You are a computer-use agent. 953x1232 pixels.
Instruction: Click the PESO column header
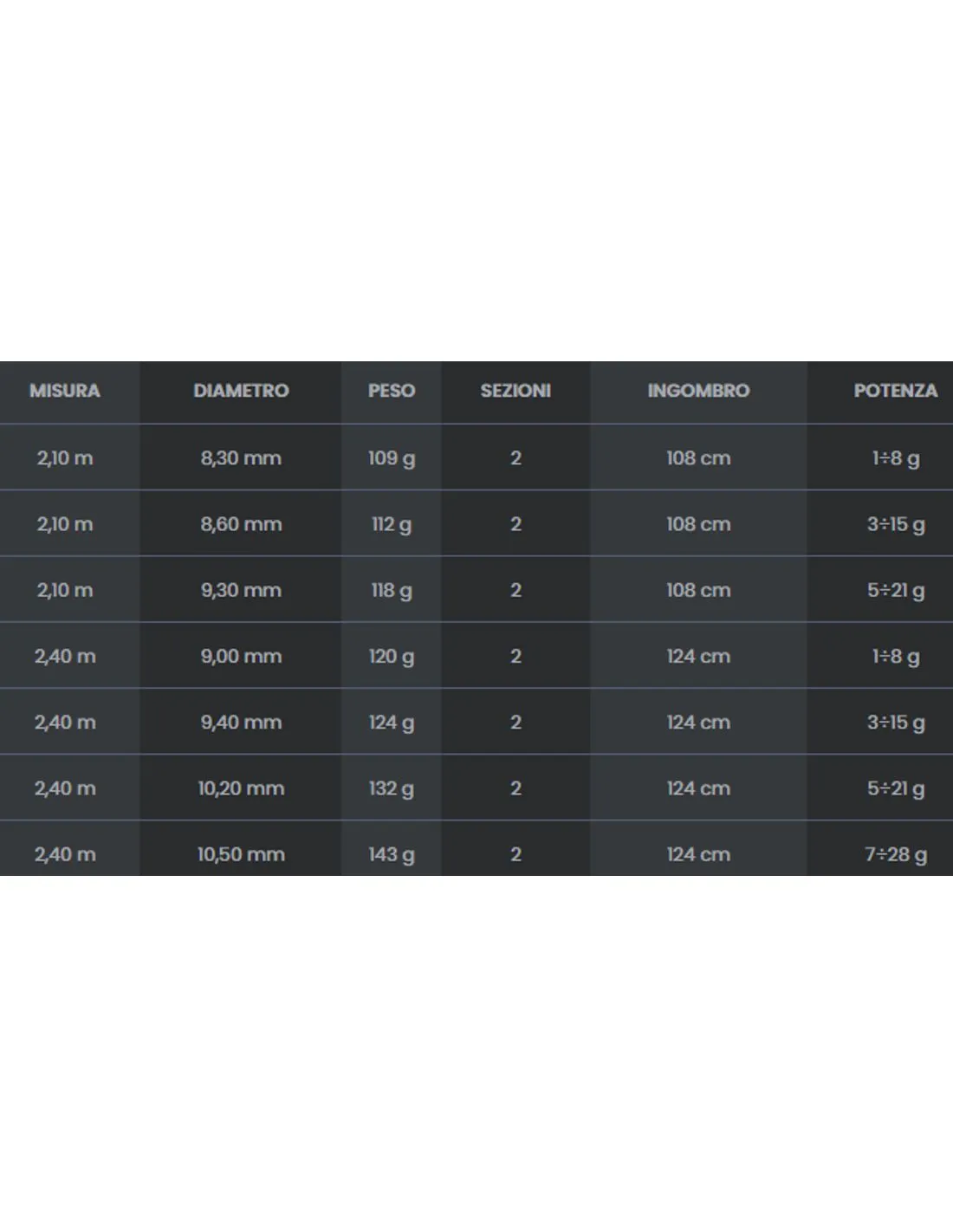click(x=392, y=391)
